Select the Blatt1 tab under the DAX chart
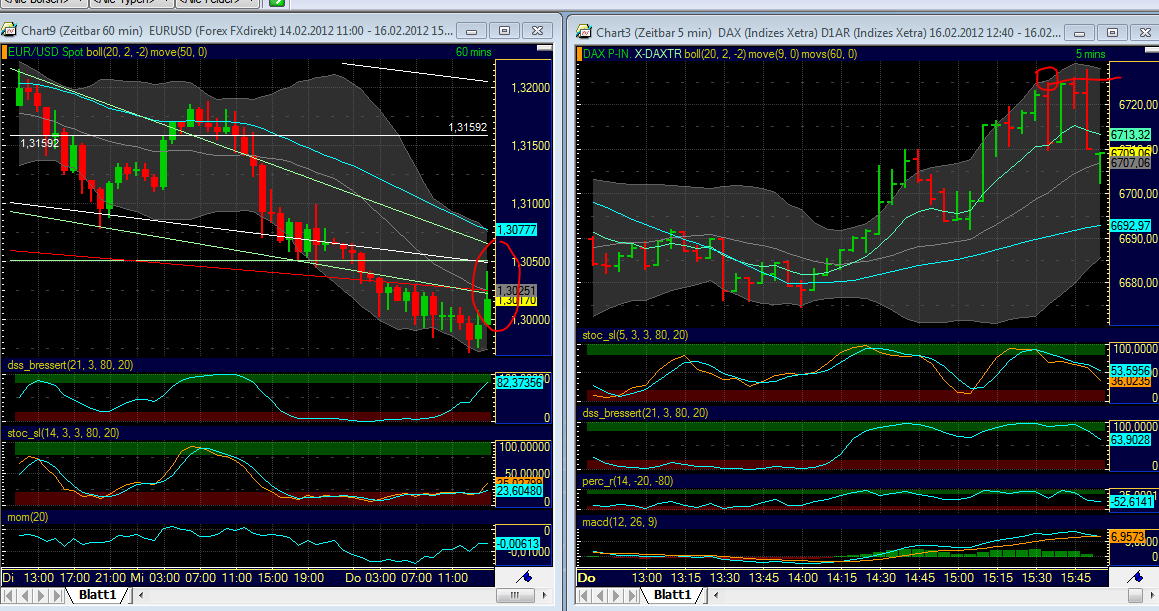This screenshot has height=611, width=1159. (672, 594)
